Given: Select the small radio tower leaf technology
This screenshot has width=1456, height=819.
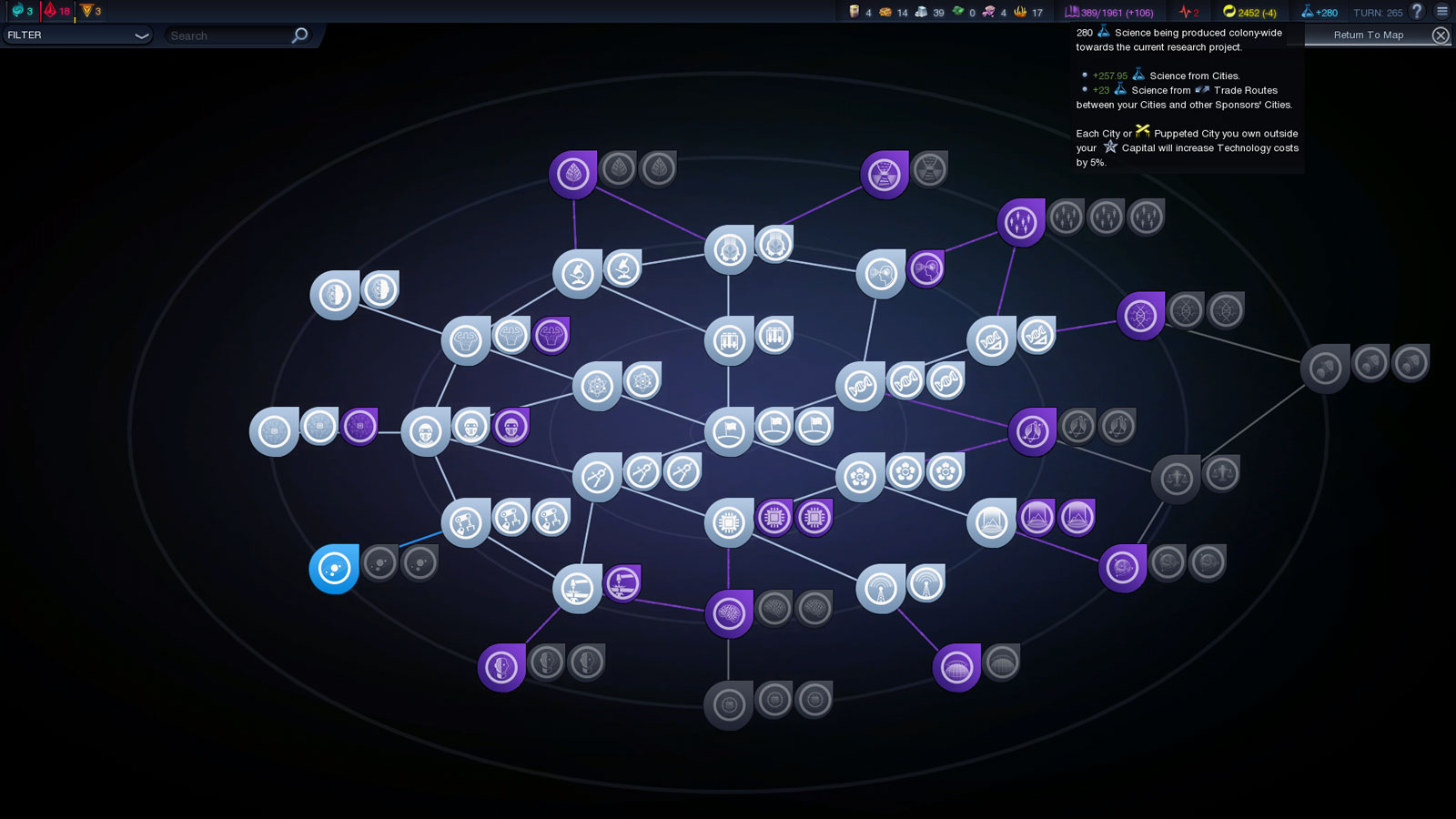Looking at the screenshot, I should (x=925, y=582).
